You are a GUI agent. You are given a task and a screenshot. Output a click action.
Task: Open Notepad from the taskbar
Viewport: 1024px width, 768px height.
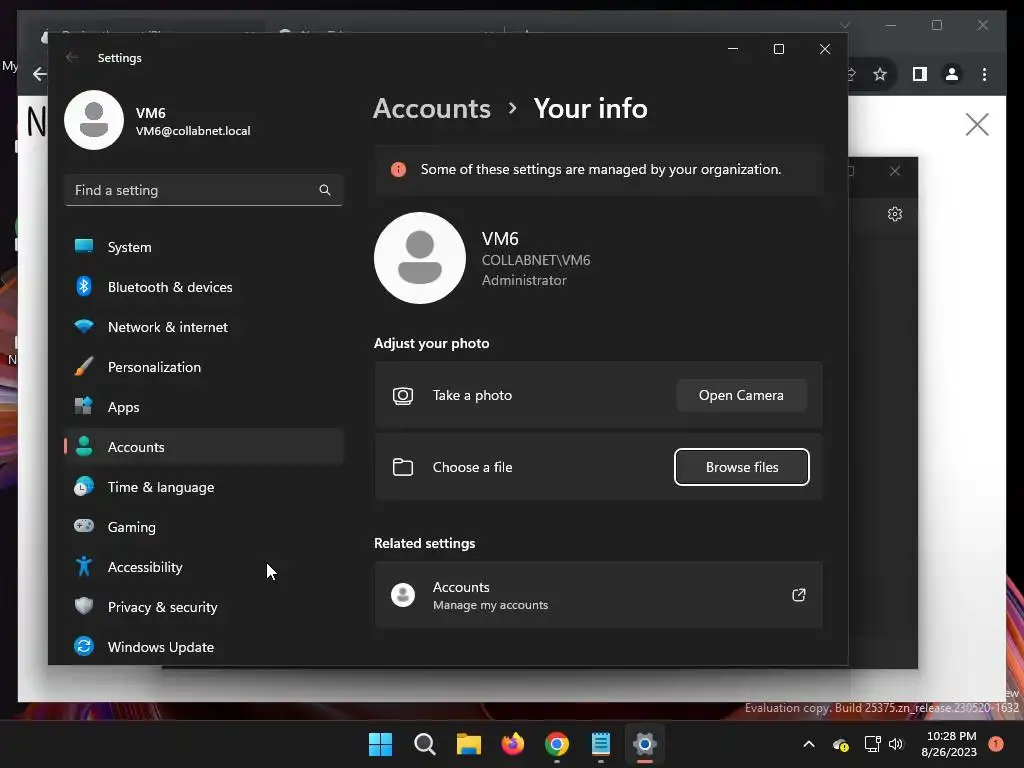(601, 744)
